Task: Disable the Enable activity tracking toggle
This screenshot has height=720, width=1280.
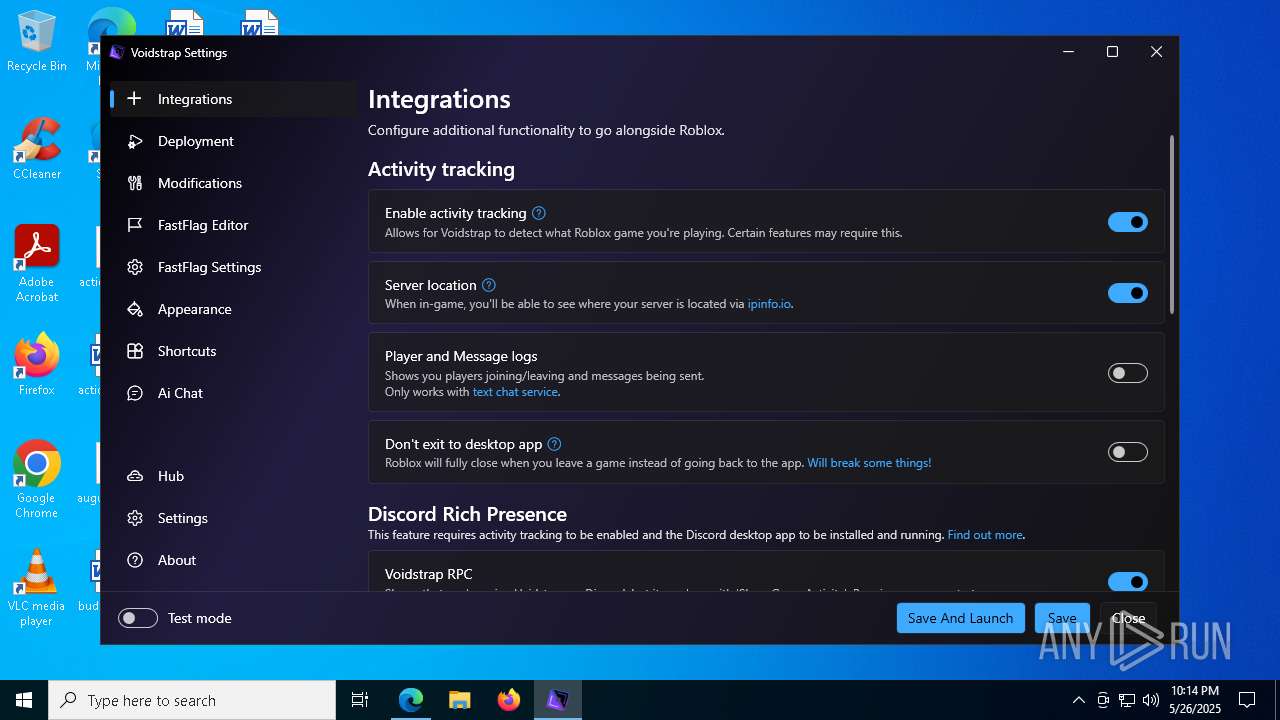Action: click(1128, 222)
